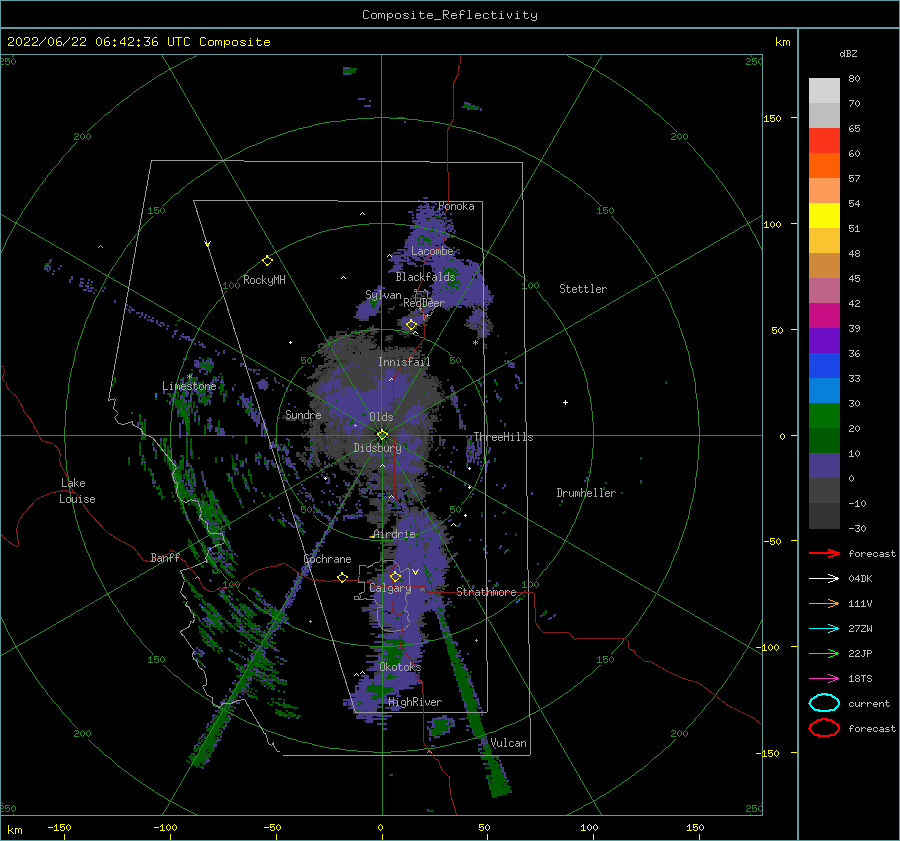900x841 pixels.
Task: Click the Innisfail city label
Action: pyautogui.click(x=404, y=362)
